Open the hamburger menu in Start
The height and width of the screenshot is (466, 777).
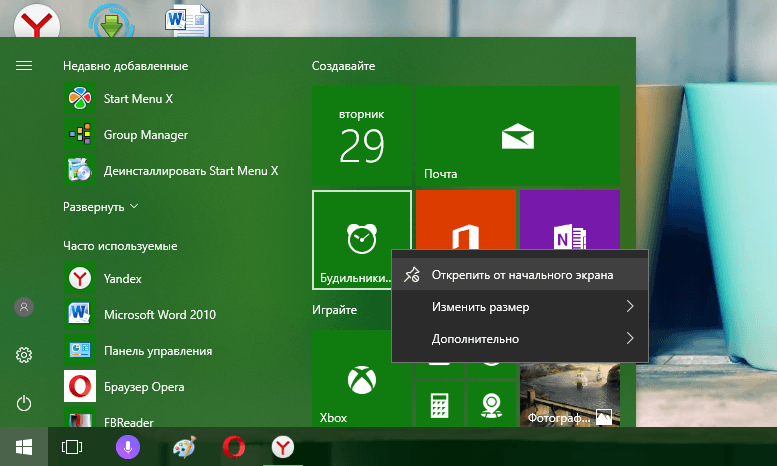pyautogui.click(x=24, y=65)
